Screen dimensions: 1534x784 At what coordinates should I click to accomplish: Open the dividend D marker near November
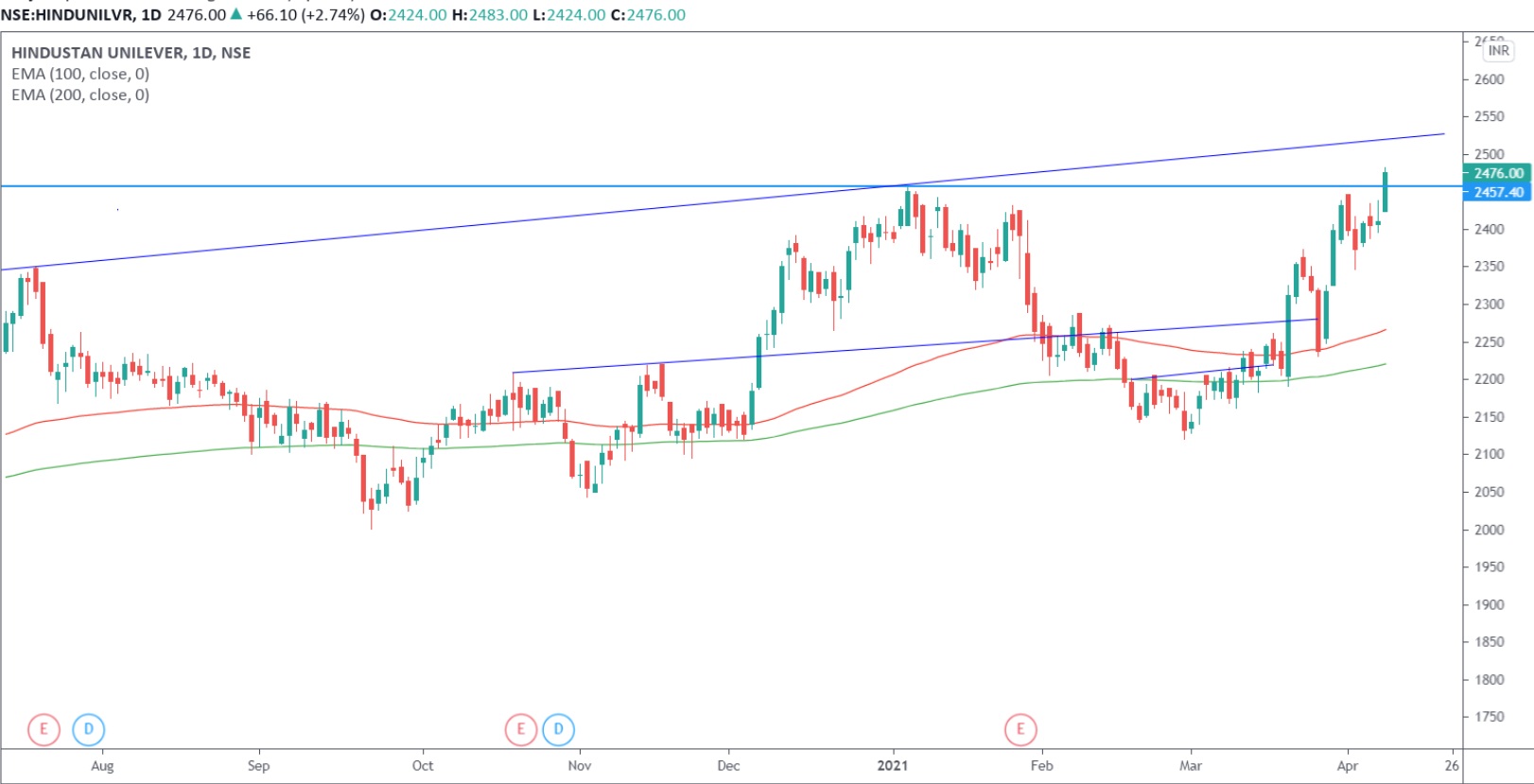(x=559, y=729)
